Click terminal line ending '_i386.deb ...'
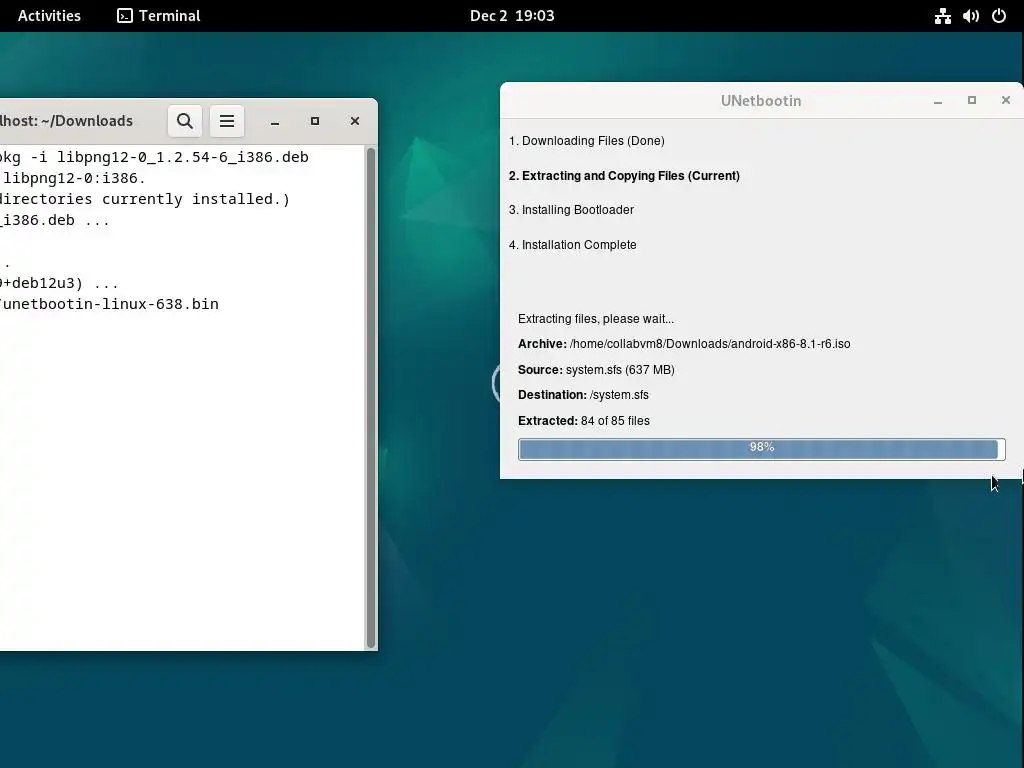This screenshot has width=1024, height=768. [55, 220]
